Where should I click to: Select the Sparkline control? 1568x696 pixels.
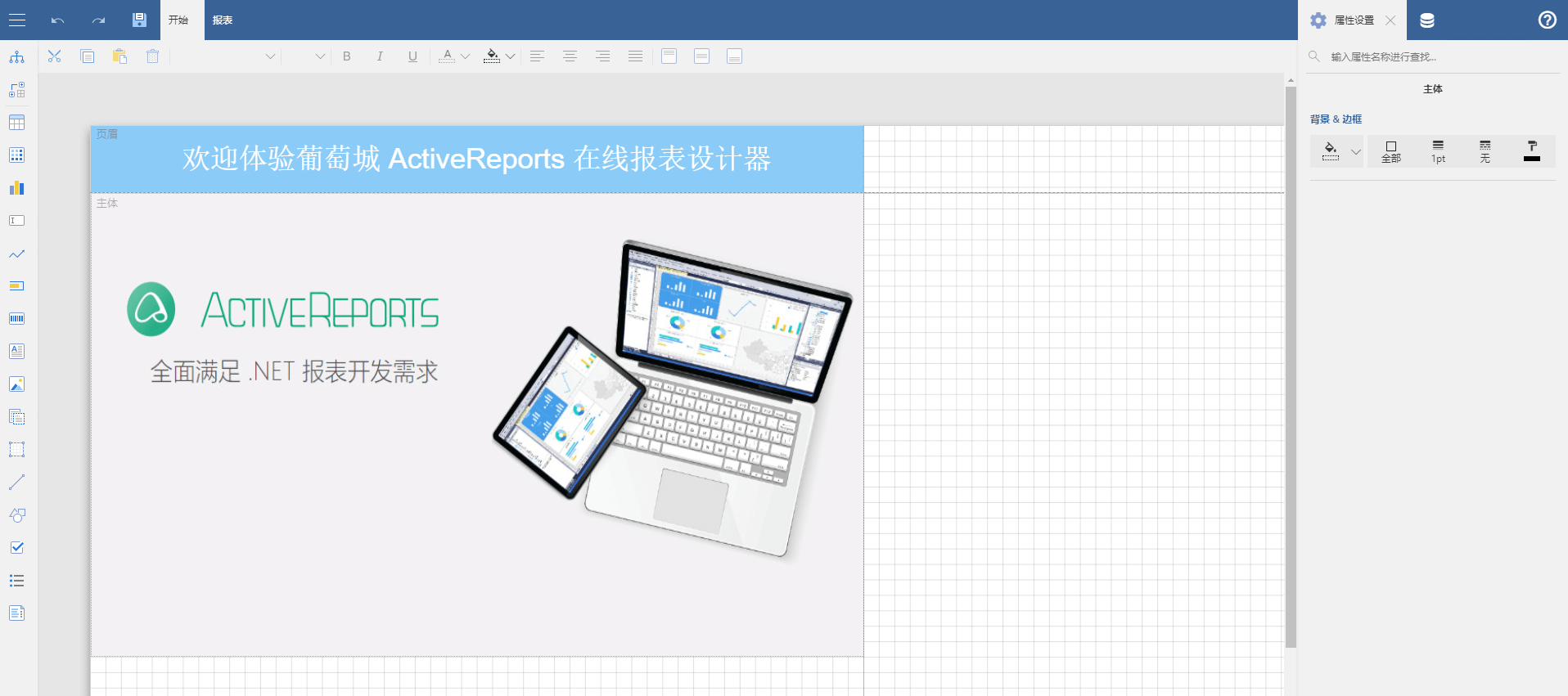16,254
